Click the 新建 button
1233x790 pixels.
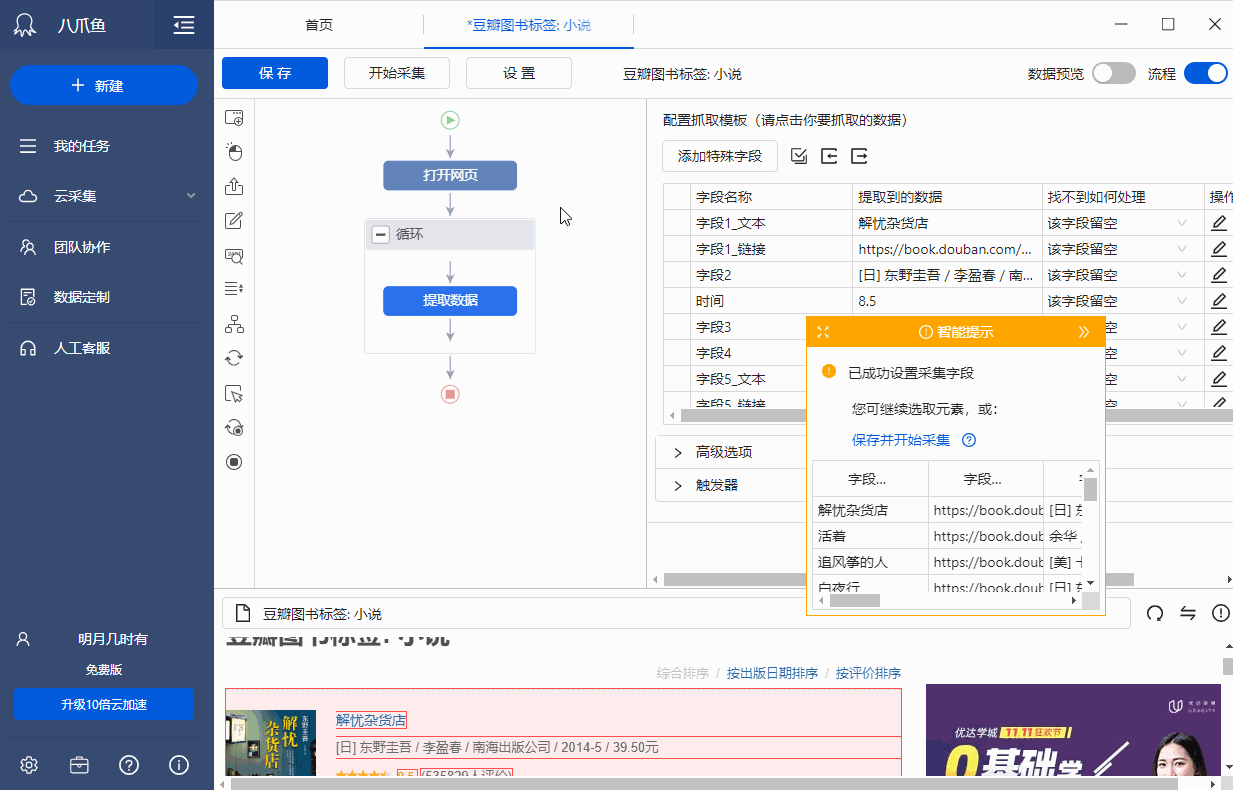[x=104, y=86]
